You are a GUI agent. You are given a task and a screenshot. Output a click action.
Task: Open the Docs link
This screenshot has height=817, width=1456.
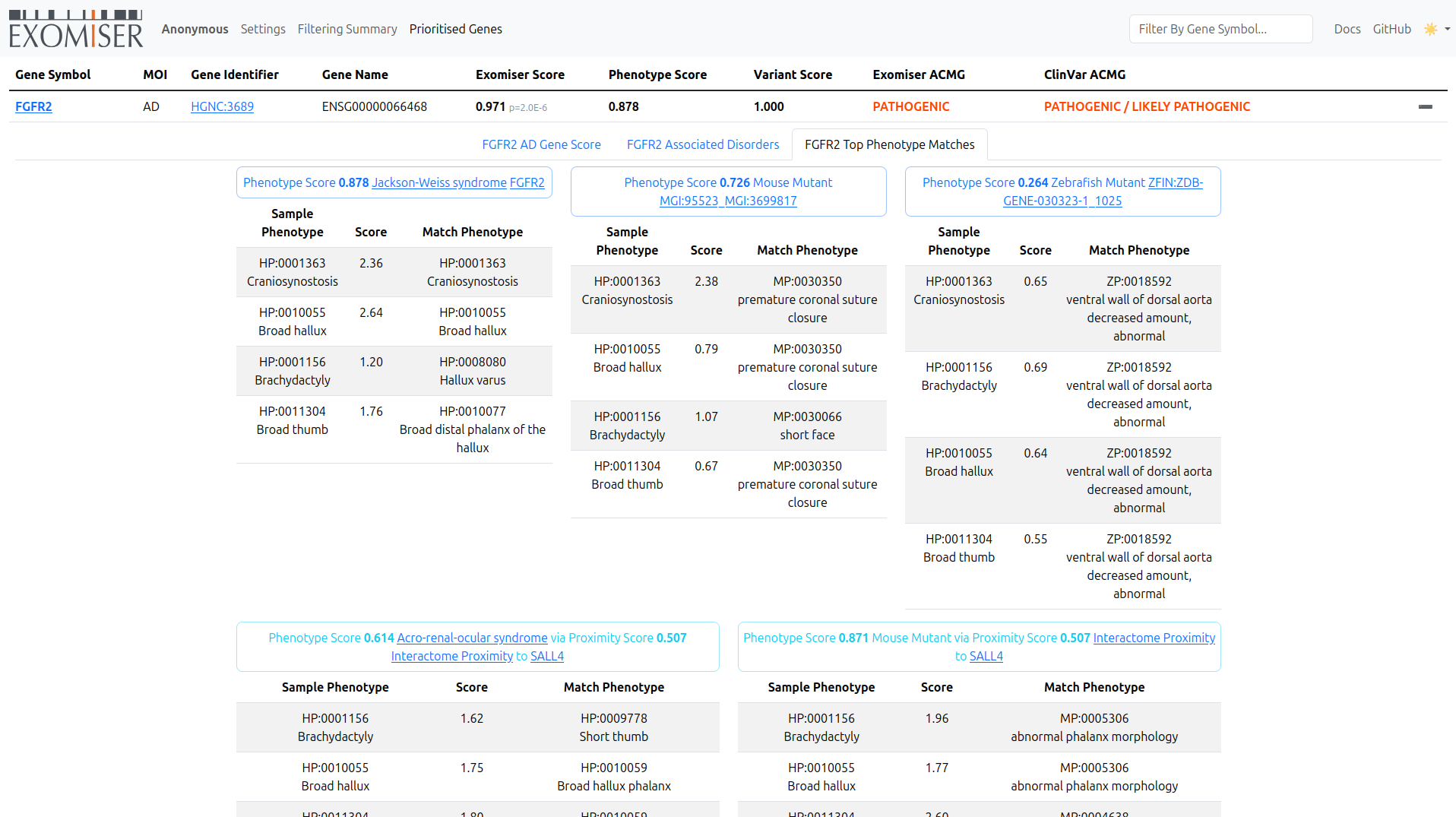click(x=1347, y=29)
